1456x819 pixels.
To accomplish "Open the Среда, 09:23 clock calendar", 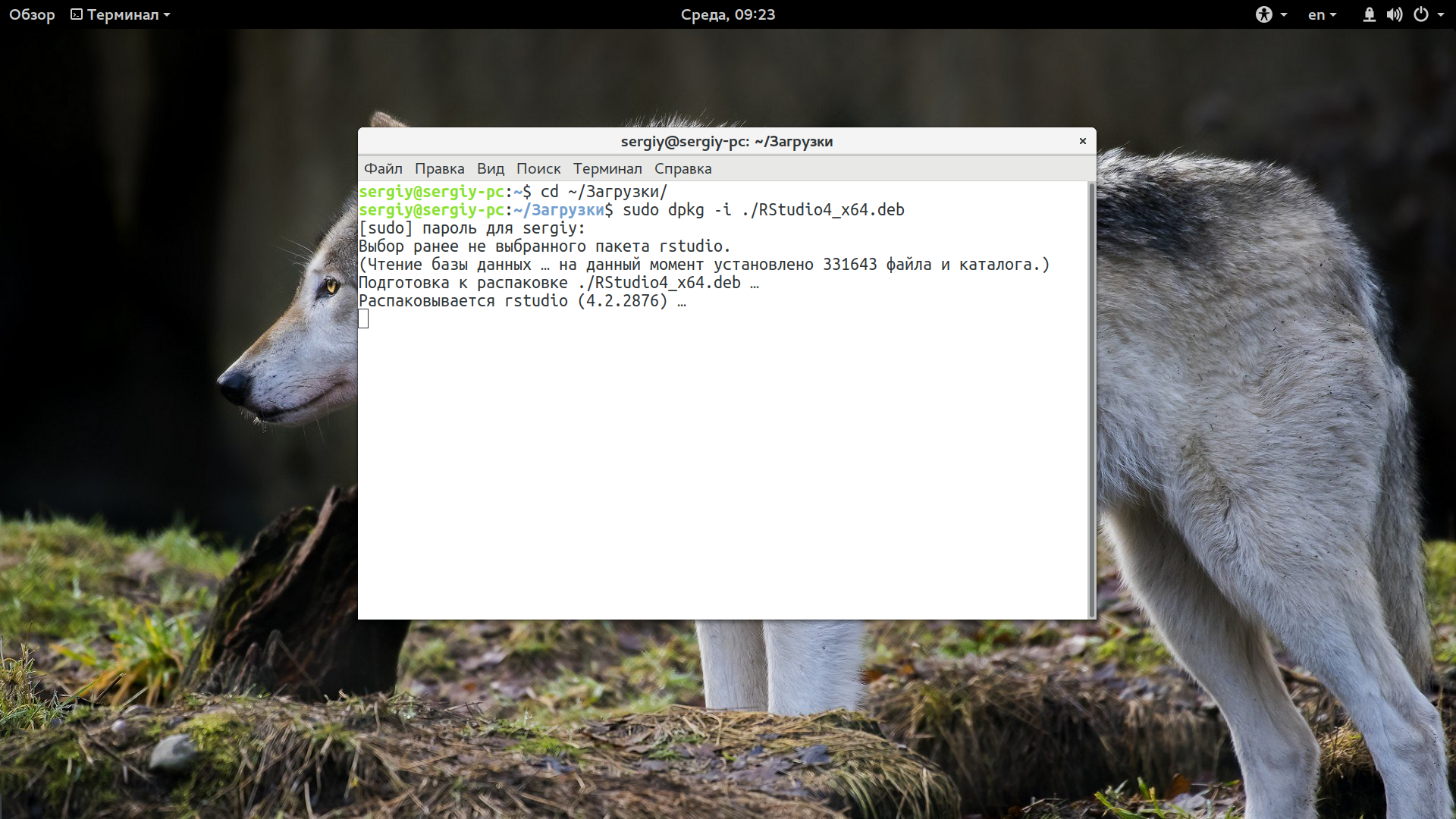I will 728,14.
